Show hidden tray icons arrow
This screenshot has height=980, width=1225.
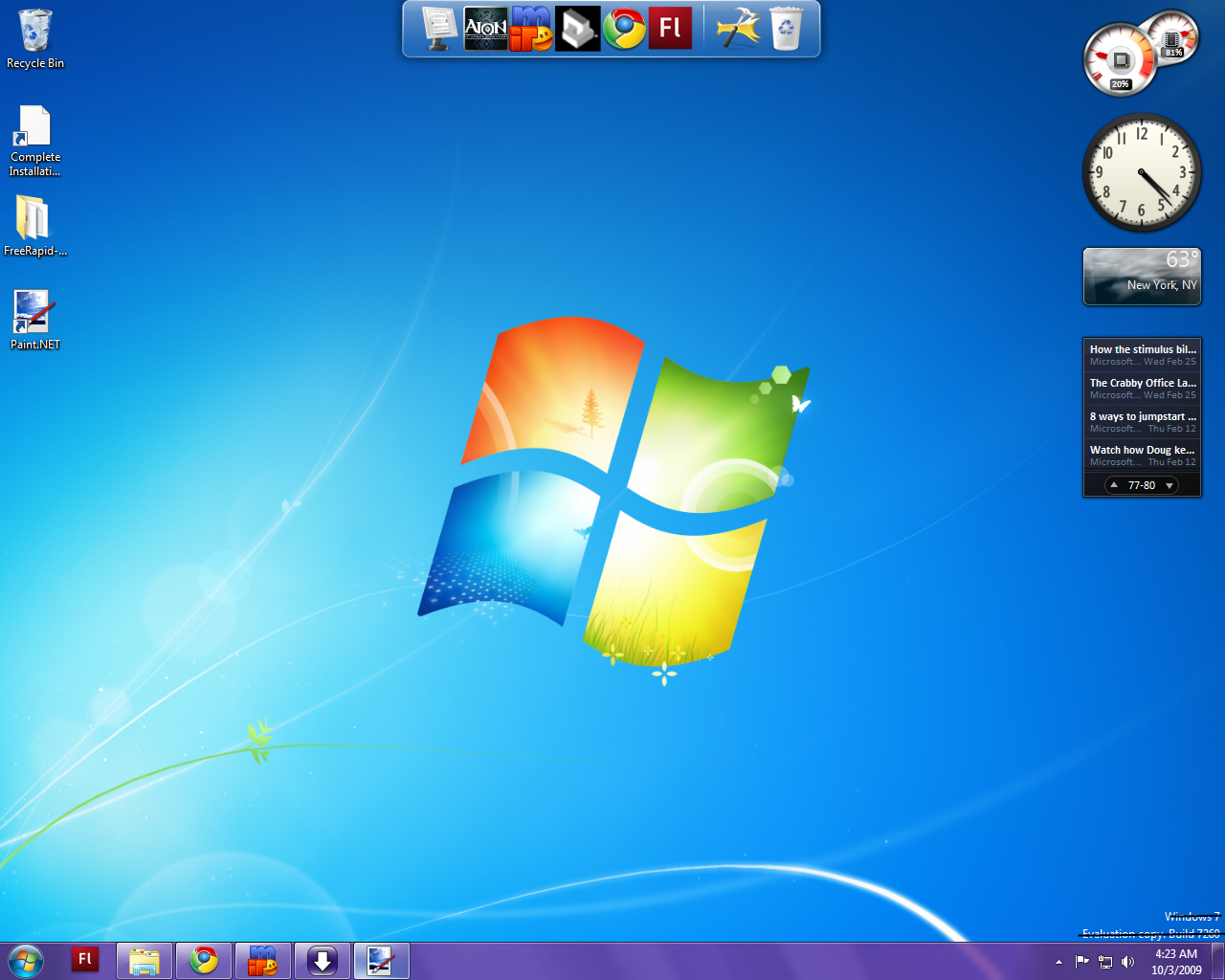click(x=1058, y=962)
